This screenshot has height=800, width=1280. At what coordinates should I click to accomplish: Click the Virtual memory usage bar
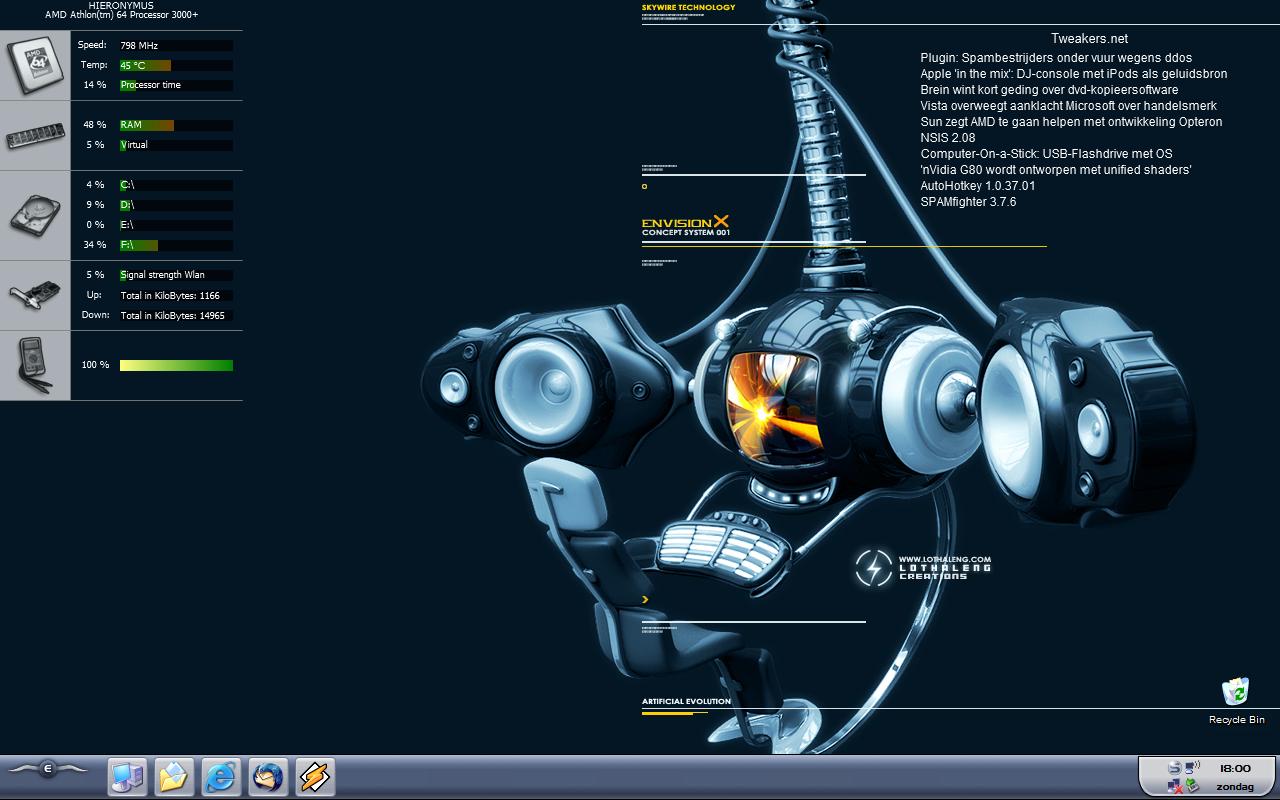coord(176,145)
